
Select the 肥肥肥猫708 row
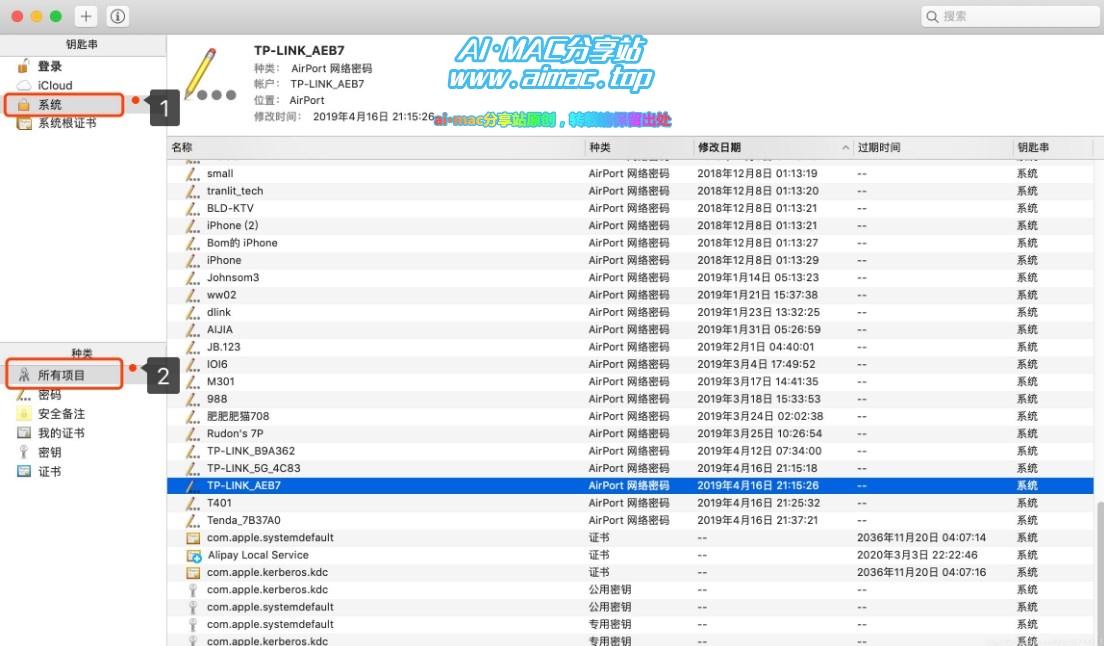click(x=630, y=416)
